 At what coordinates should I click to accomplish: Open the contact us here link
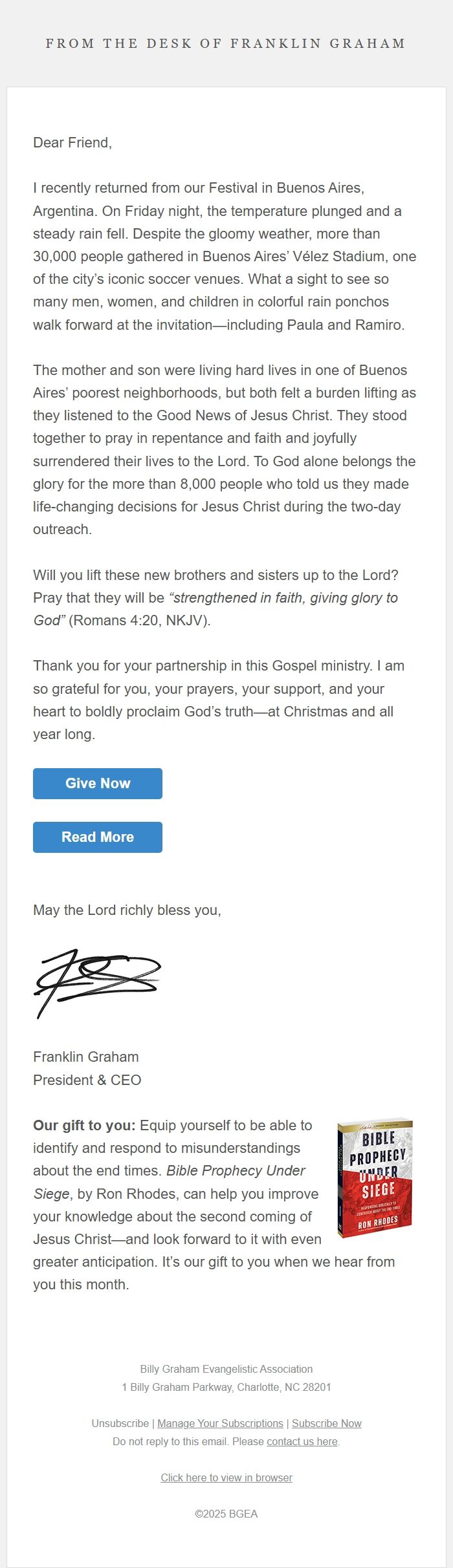[x=303, y=1441]
